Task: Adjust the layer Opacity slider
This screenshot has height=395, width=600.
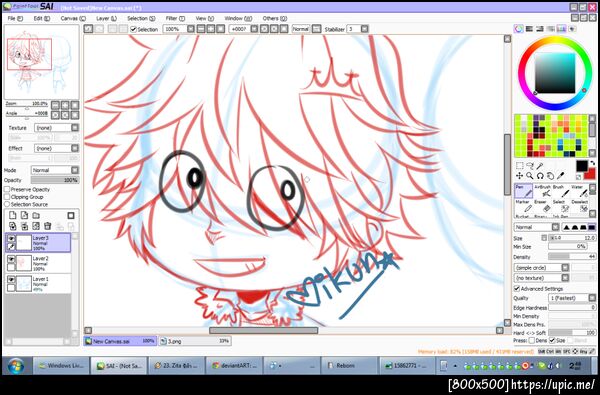Action: (x=55, y=180)
